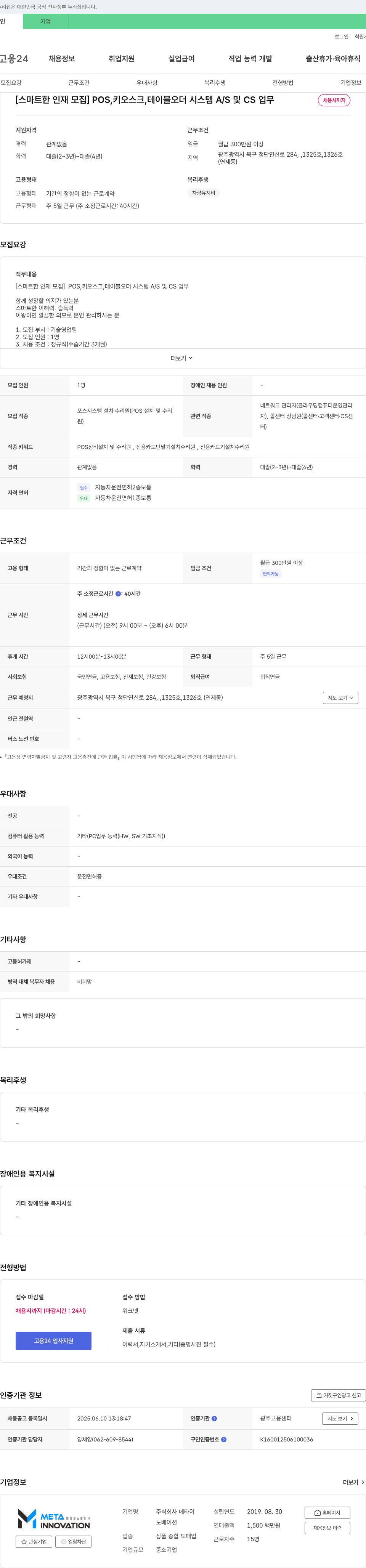Open 취업지원 menu
Viewport: 366px width, 1568px height.
121,58
